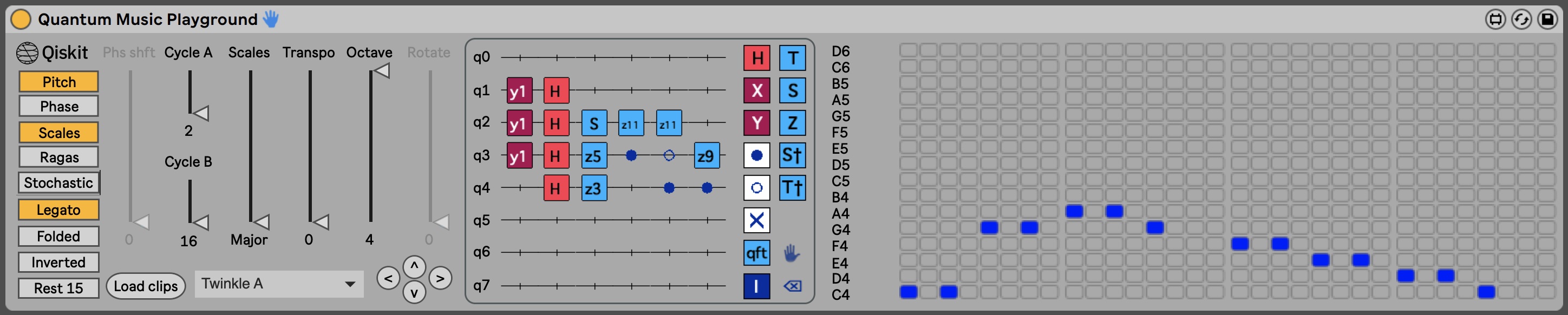Select the T gate from the palette
This screenshot has height=315, width=1568.
click(x=792, y=58)
